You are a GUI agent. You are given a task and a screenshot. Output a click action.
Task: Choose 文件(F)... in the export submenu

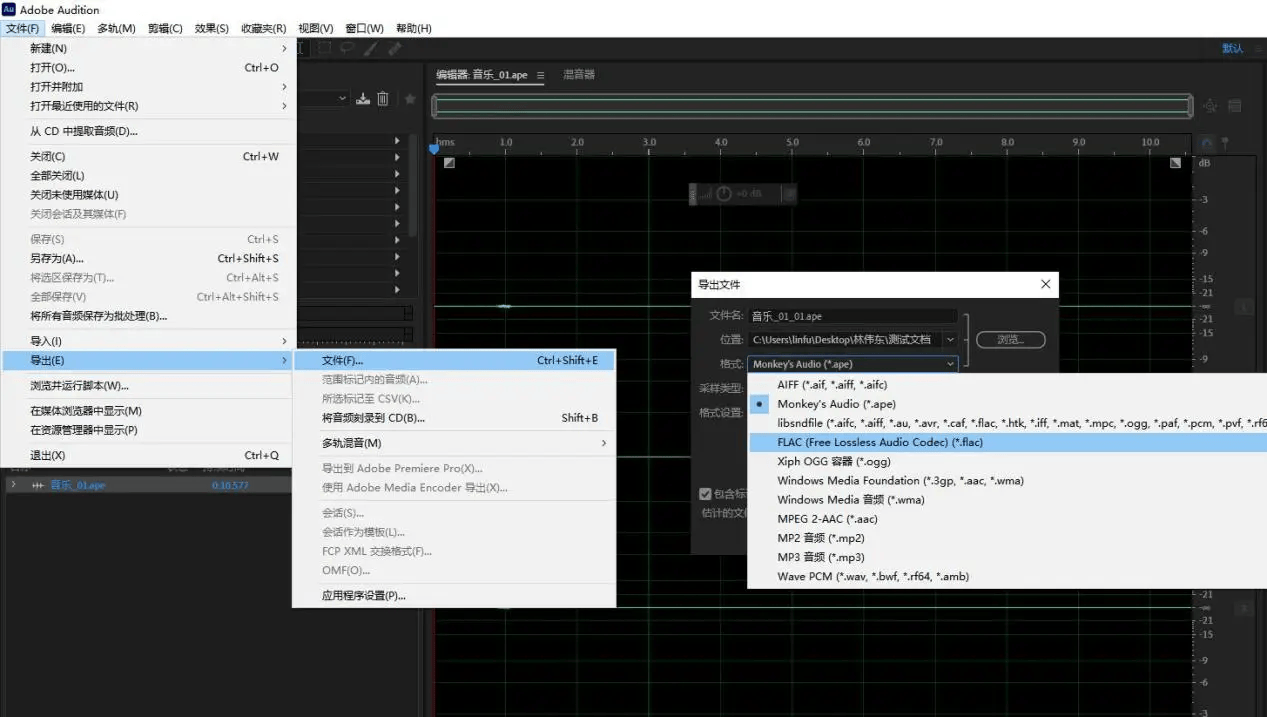453,360
